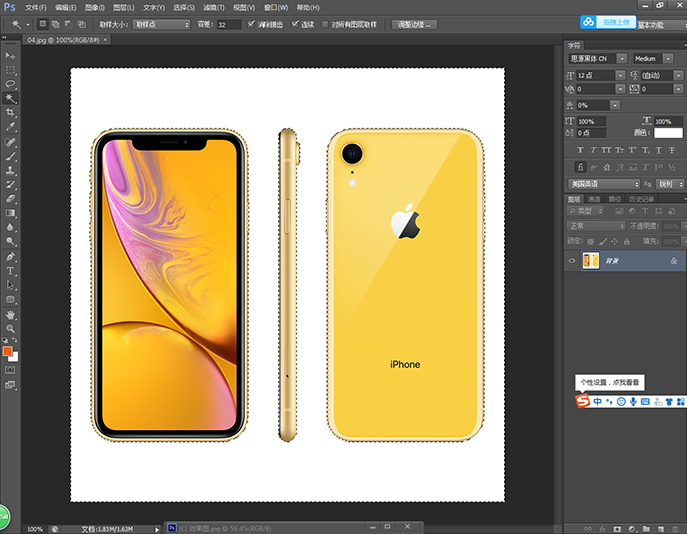Image resolution: width=687 pixels, height=534 pixels.
Task: Toggle the anti-alias checkbox
Action: pos(251,24)
